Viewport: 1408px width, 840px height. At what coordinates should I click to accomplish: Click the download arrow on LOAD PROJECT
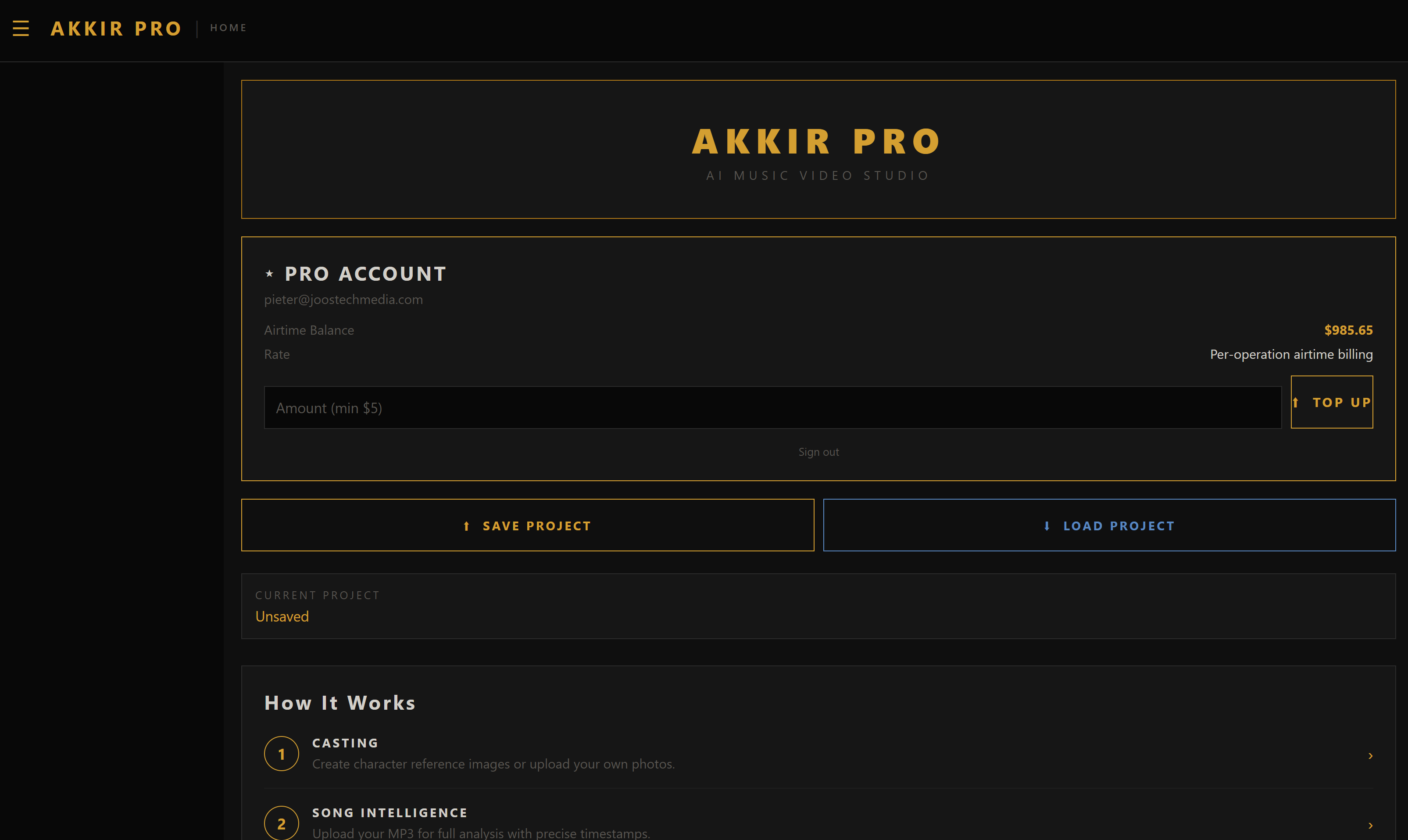click(1047, 525)
